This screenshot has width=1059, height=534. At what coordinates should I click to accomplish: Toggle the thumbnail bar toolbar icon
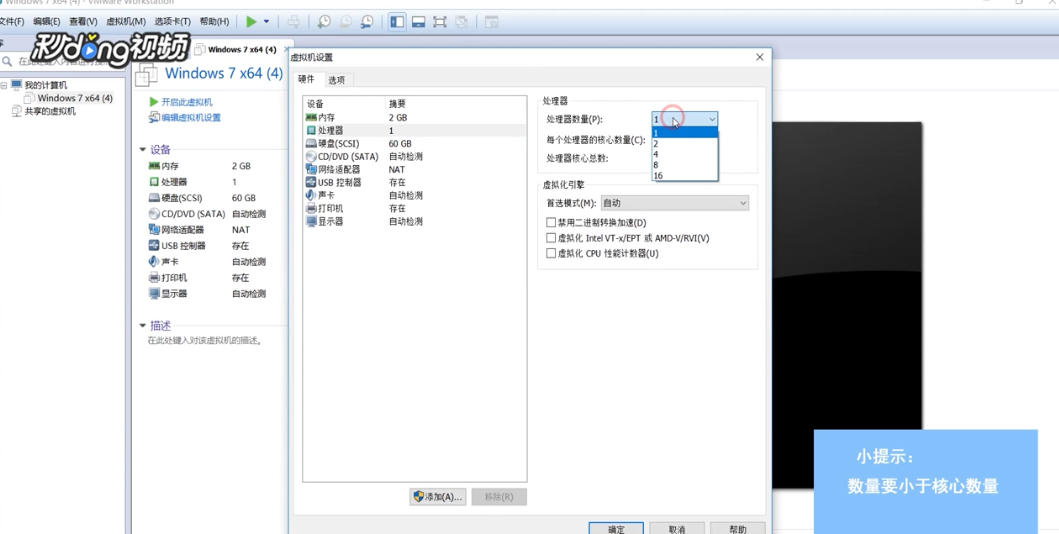[x=419, y=22]
